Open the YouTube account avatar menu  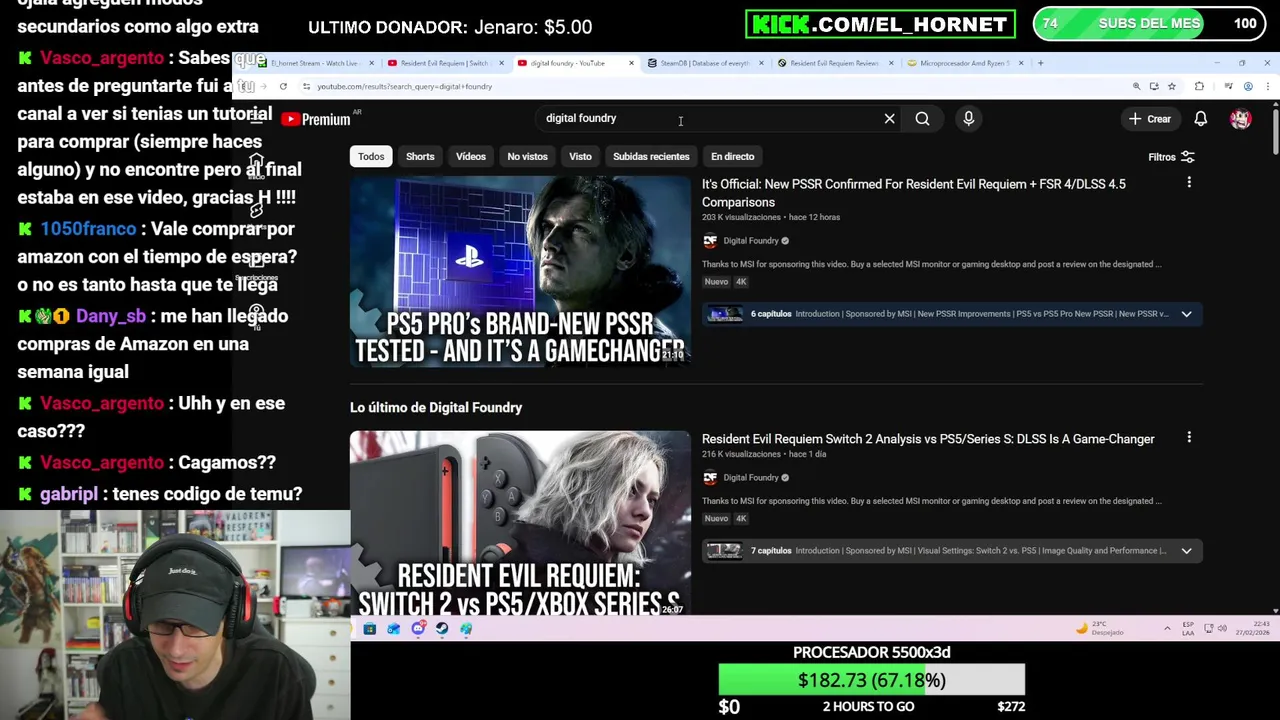[1241, 119]
